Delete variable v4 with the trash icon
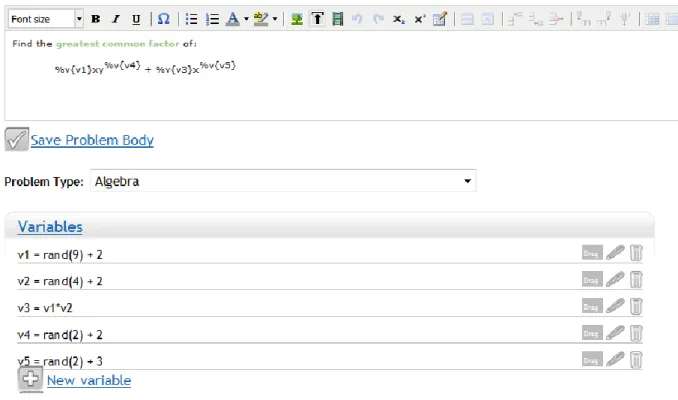Image resolution: width=678 pixels, height=400 pixels. coord(636,333)
